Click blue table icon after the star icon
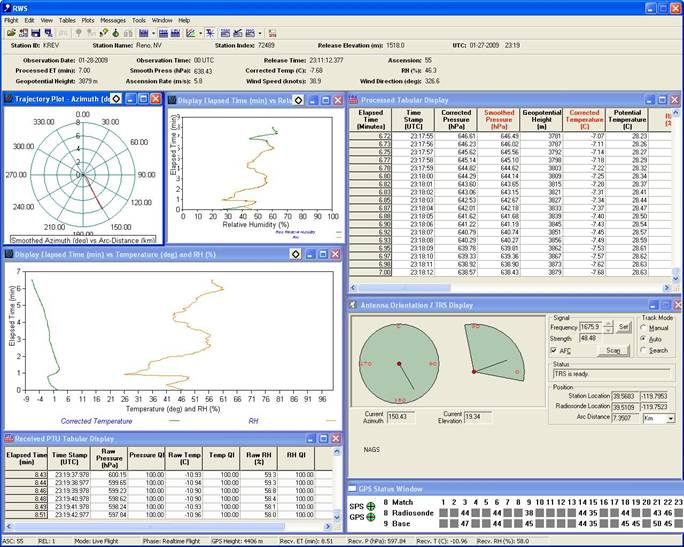This screenshot has width=684, height=547. 225,33
